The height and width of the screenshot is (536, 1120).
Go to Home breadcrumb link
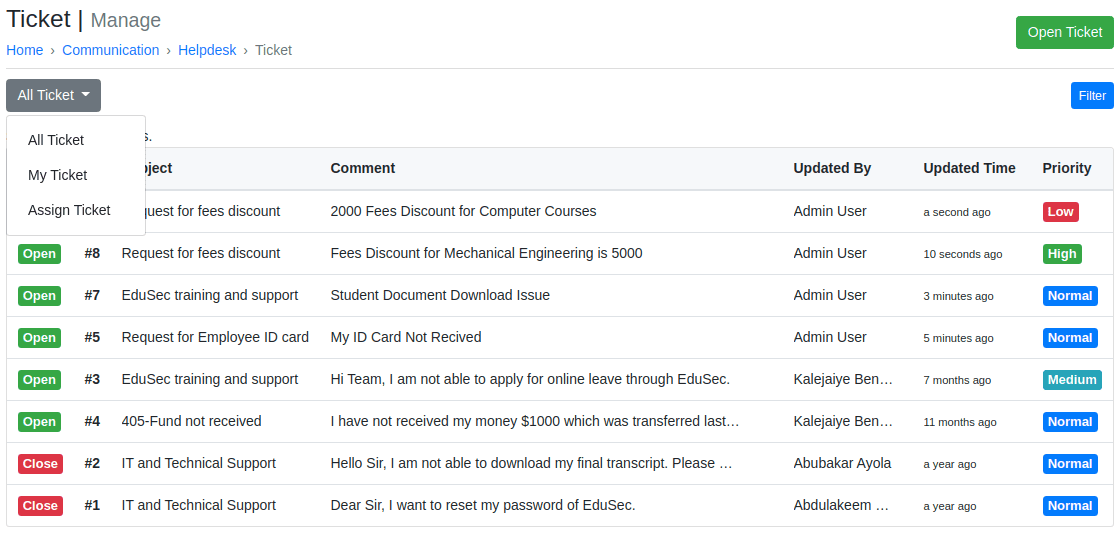click(25, 50)
